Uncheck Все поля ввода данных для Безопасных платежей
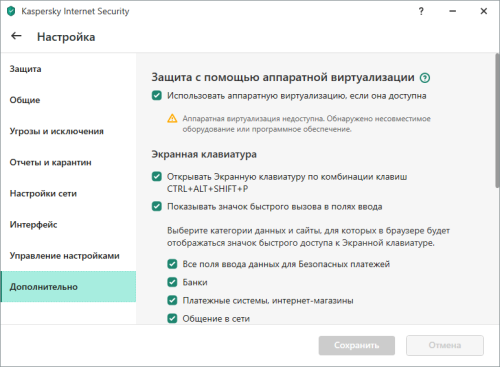The width and height of the screenshot is (500, 367). coord(172,264)
